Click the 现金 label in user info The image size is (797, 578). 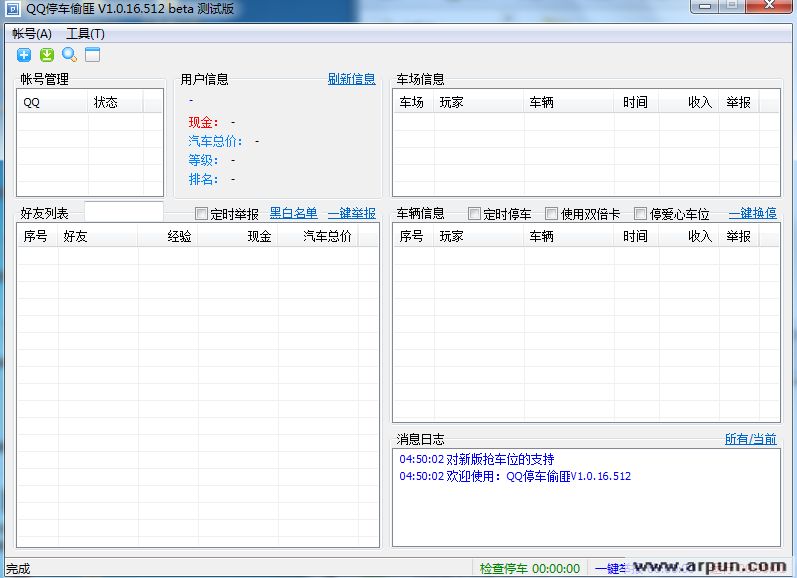[203, 122]
